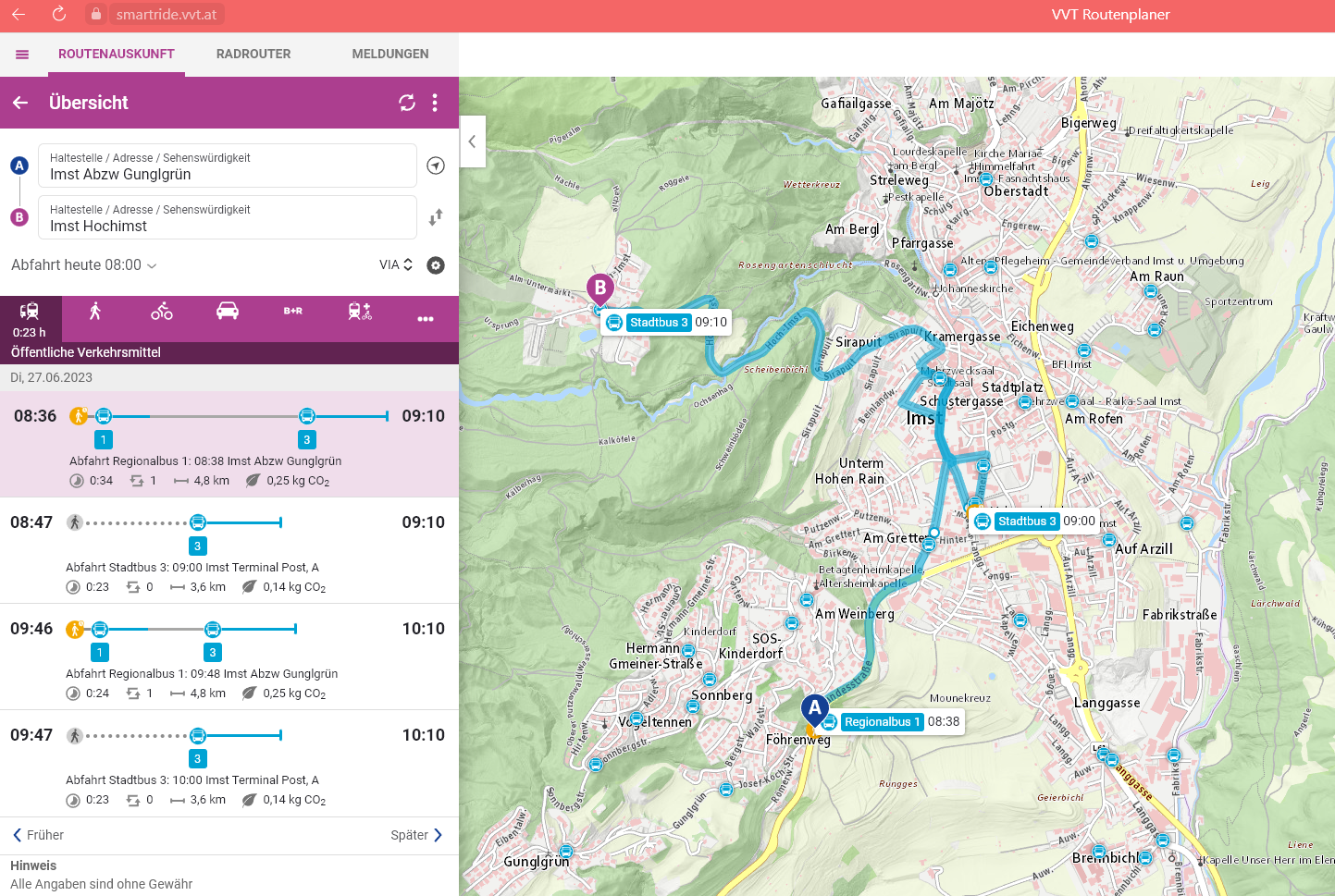
Task: Refresh the route results
Action: (407, 103)
